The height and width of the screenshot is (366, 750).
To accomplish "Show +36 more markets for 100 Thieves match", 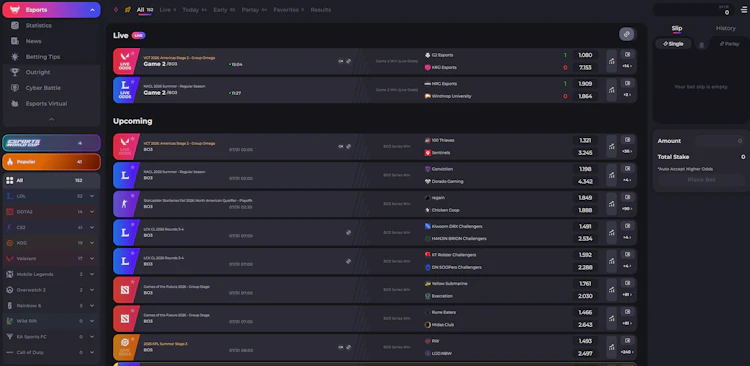I will 627,151.
